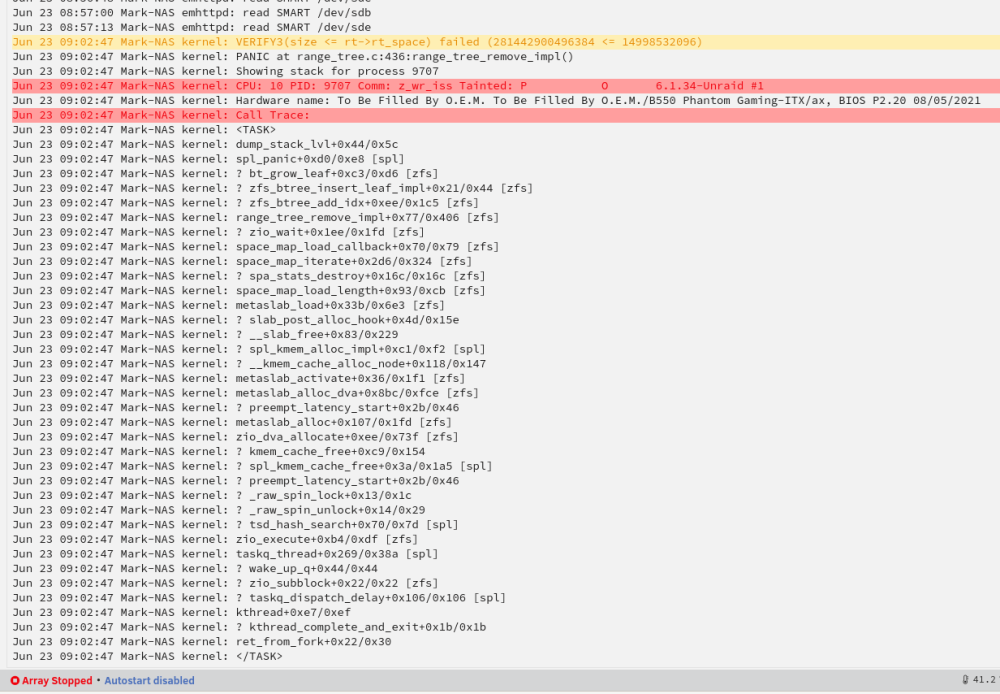Select the red Call Trace: line
This screenshot has height=694, width=1000.
click(x=506, y=115)
